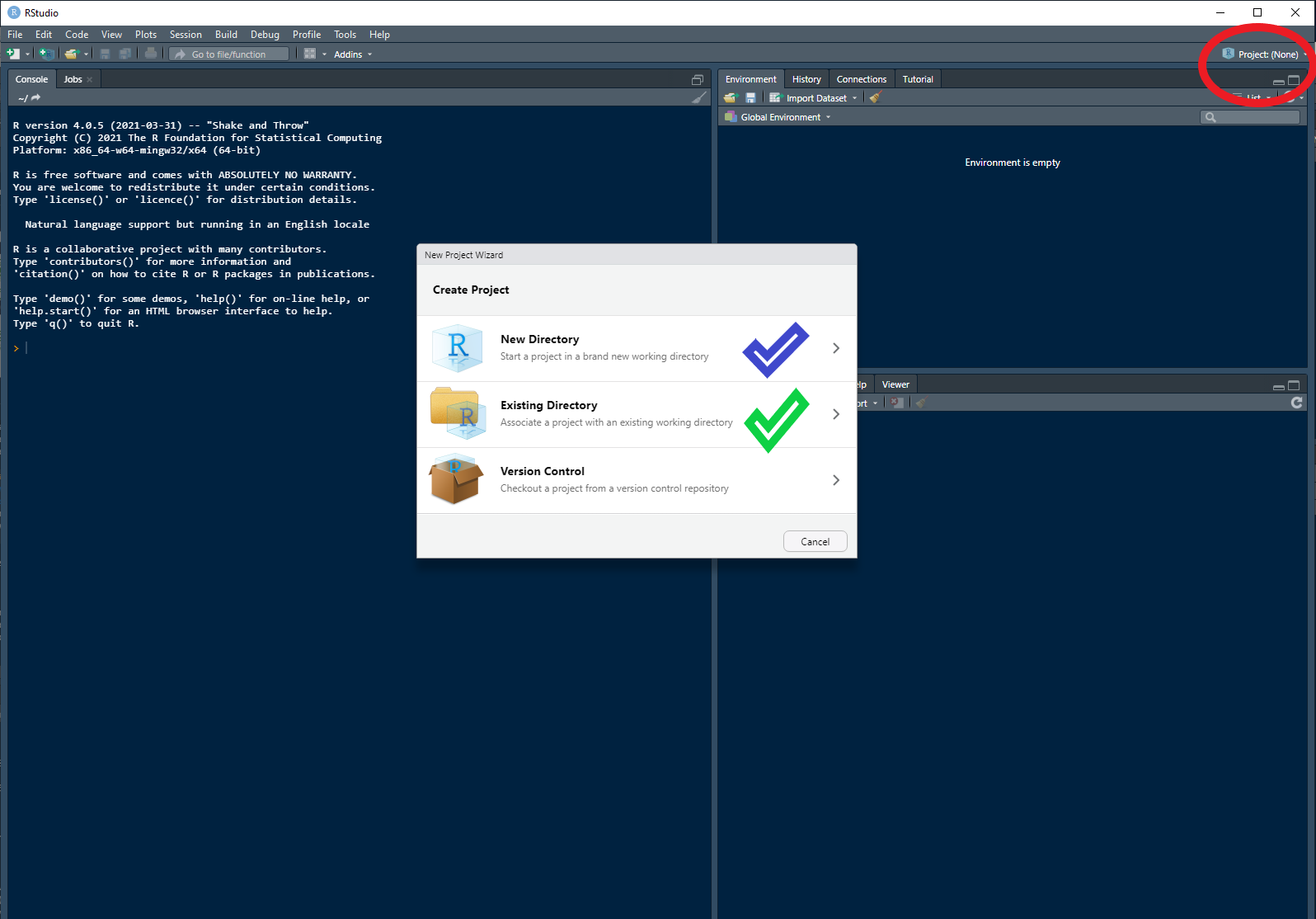1316x919 pixels.
Task: Click chevron arrow beside Version Control
Action: [836, 480]
